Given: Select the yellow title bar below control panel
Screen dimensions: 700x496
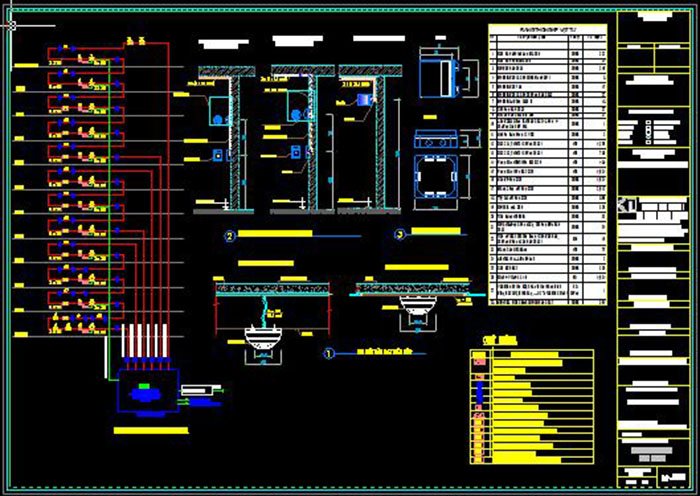Looking at the screenshot, I should coord(150,430).
